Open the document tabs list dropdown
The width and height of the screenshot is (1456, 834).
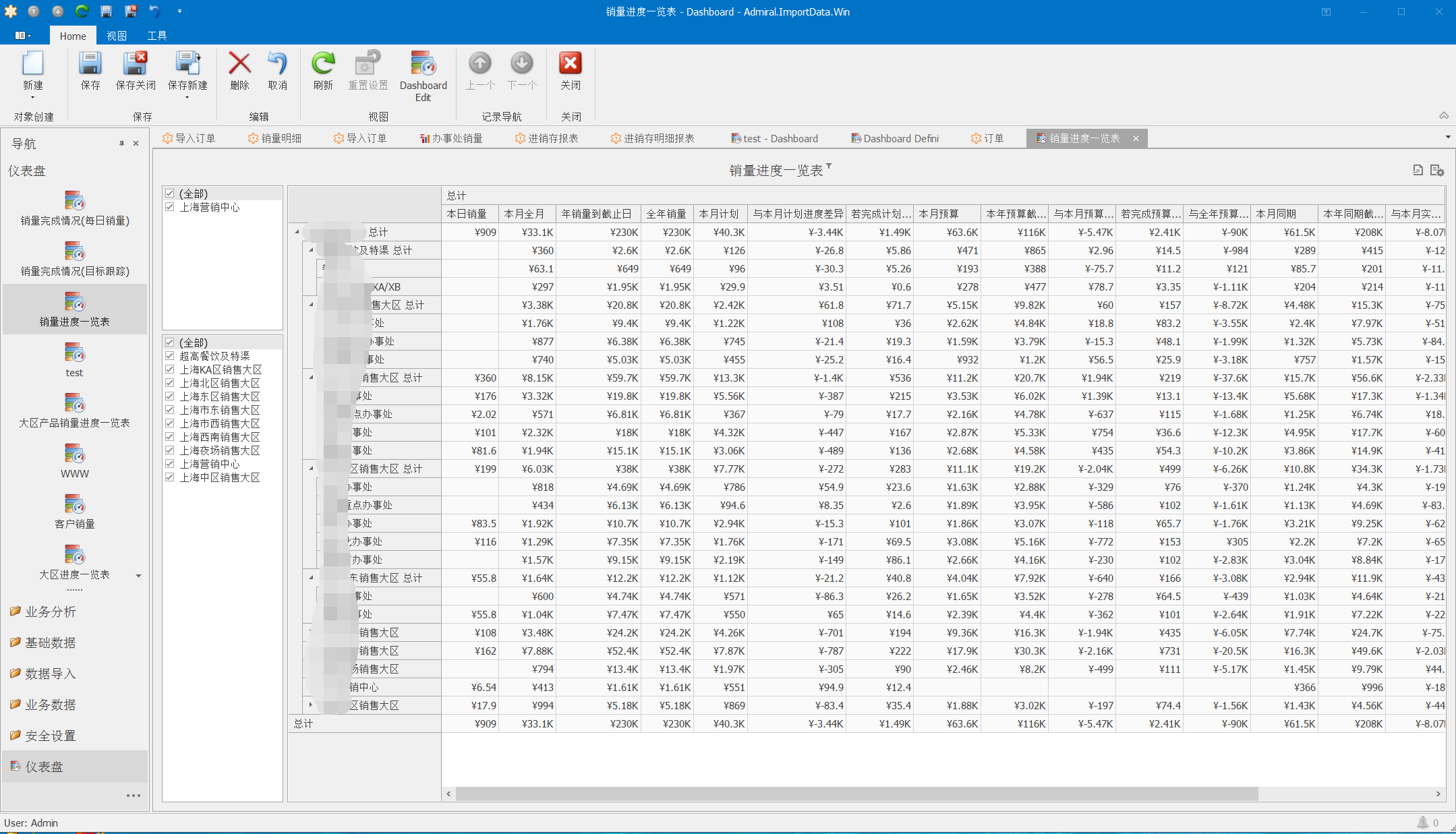tap(1448, 137)
